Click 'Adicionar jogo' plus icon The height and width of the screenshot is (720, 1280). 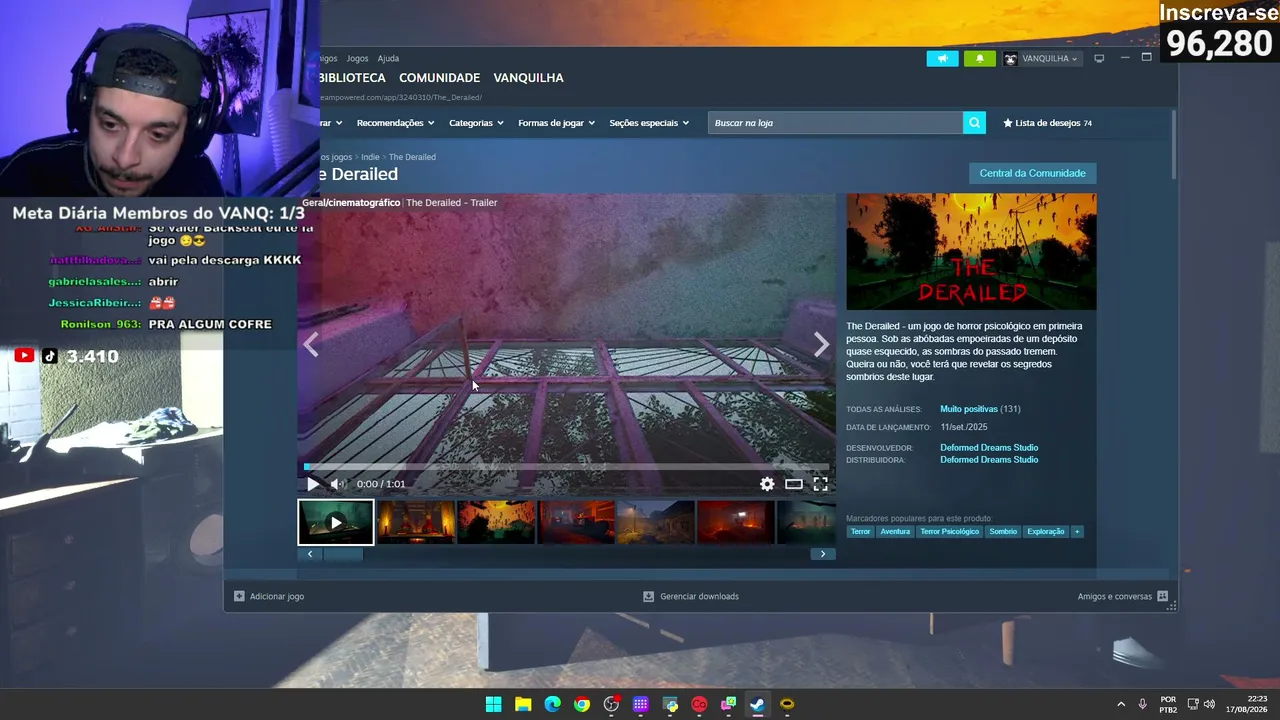pyautogui.click(x=239, y=596)
